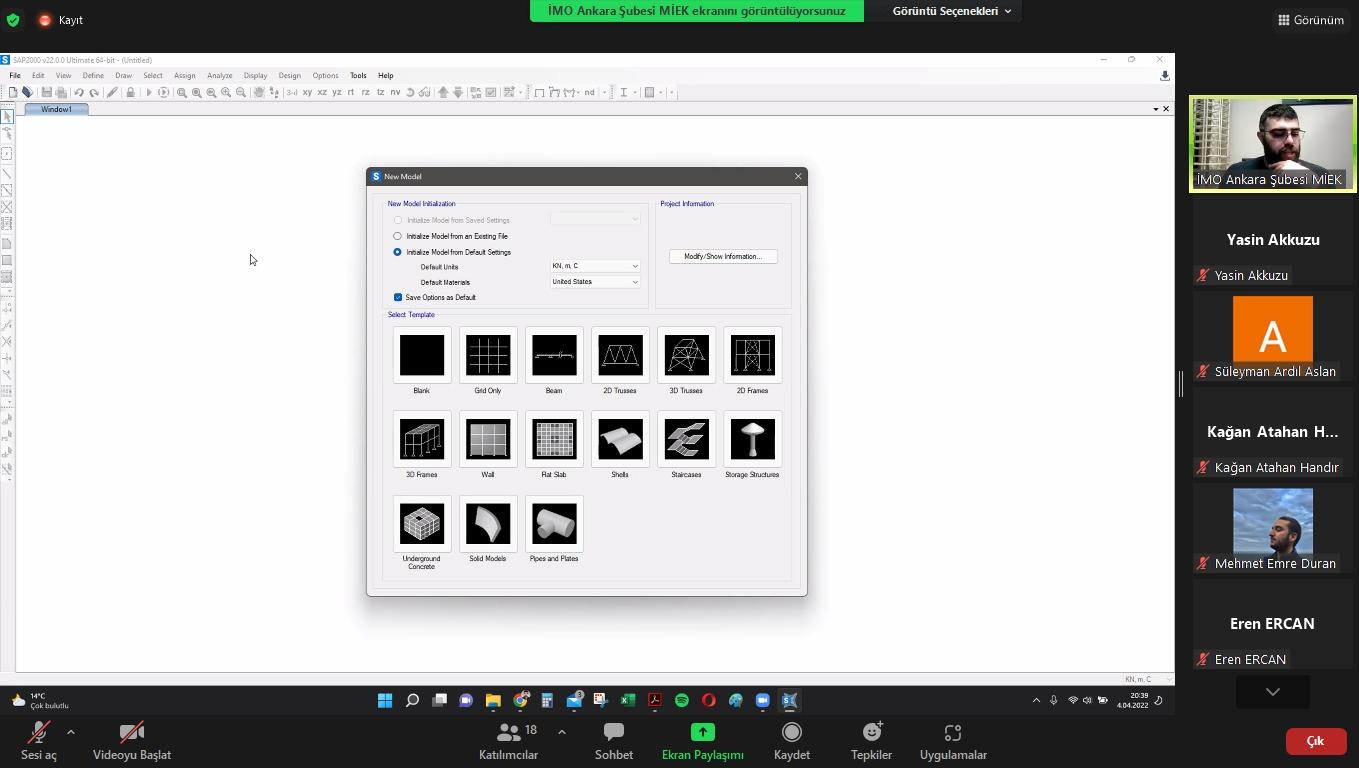This screenshot has height=768, width=1359.
Task: Open the Analyze menu
Action: (x=219, y=76)
